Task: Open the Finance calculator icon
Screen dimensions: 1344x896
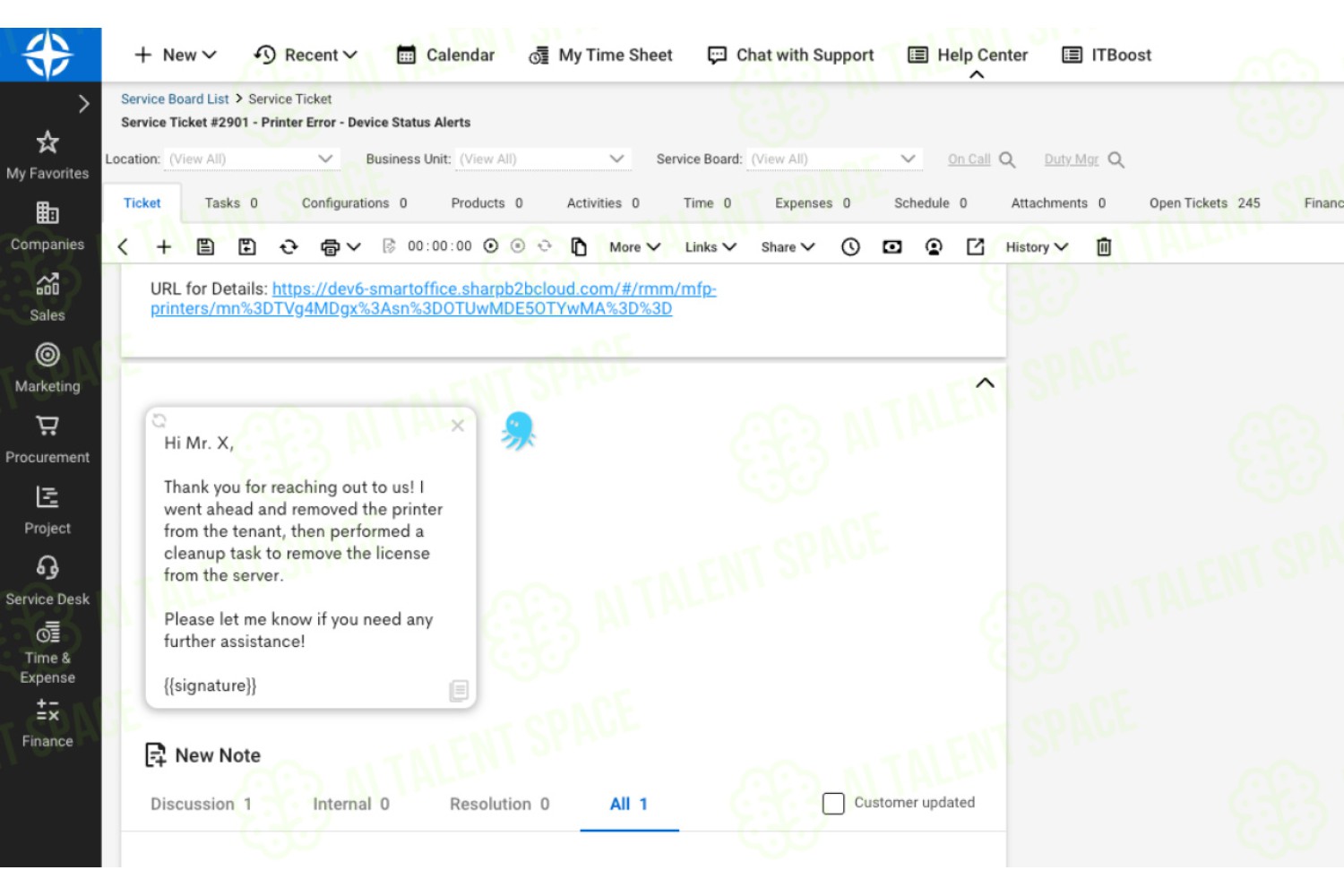Action: pyautogui.click(x=47, y=711)
